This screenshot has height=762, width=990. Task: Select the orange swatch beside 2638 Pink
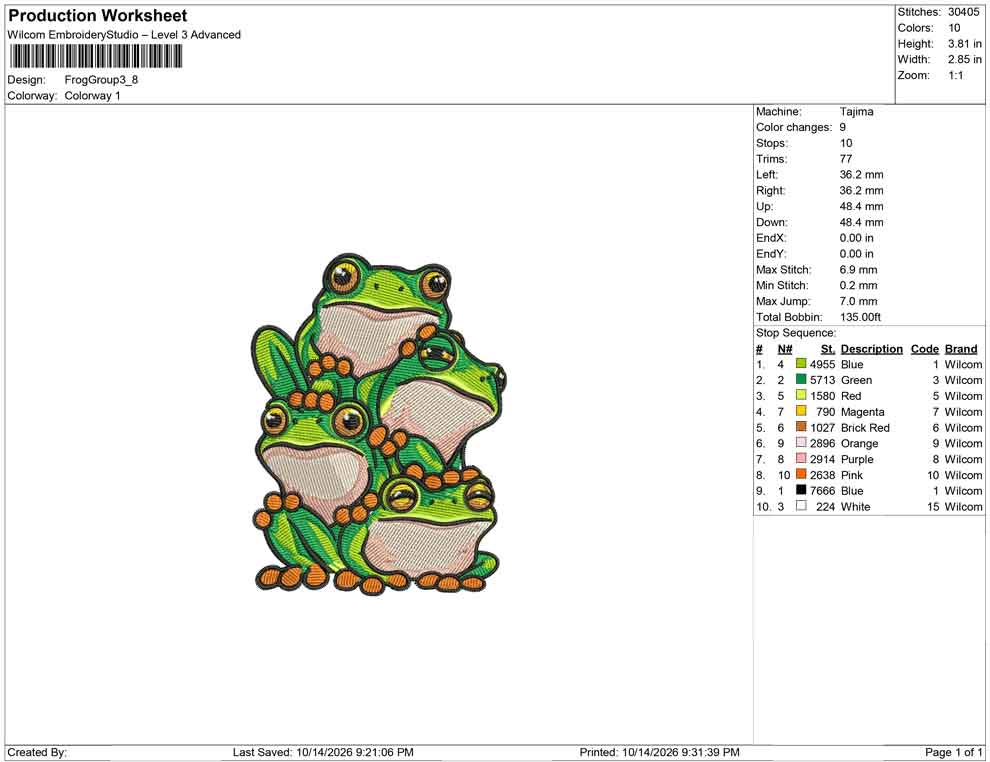pyautogui.click(x=801, y=474)
